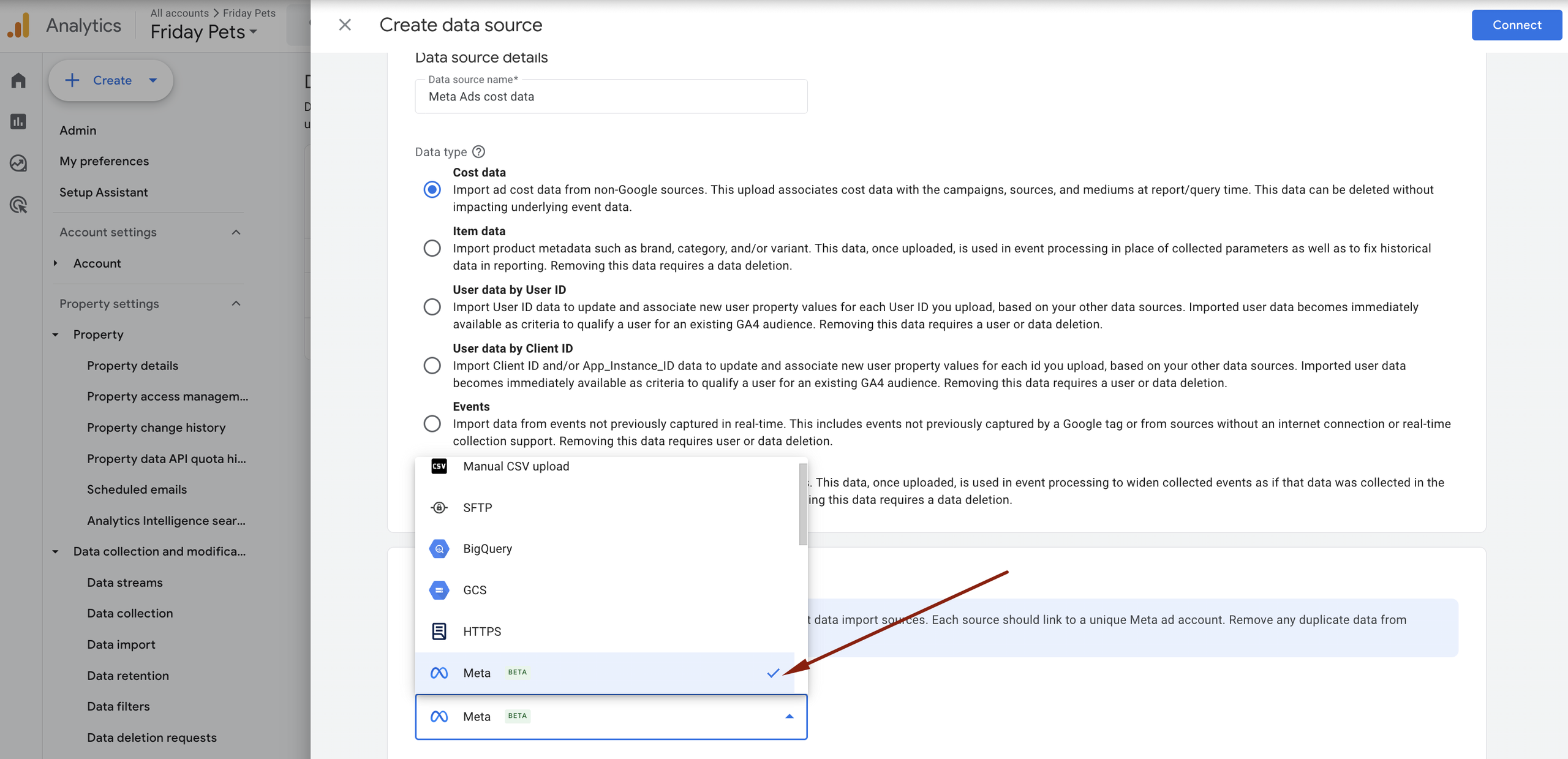Close the Create data source panel
The image size is (1568, 759).
[345, 25]
